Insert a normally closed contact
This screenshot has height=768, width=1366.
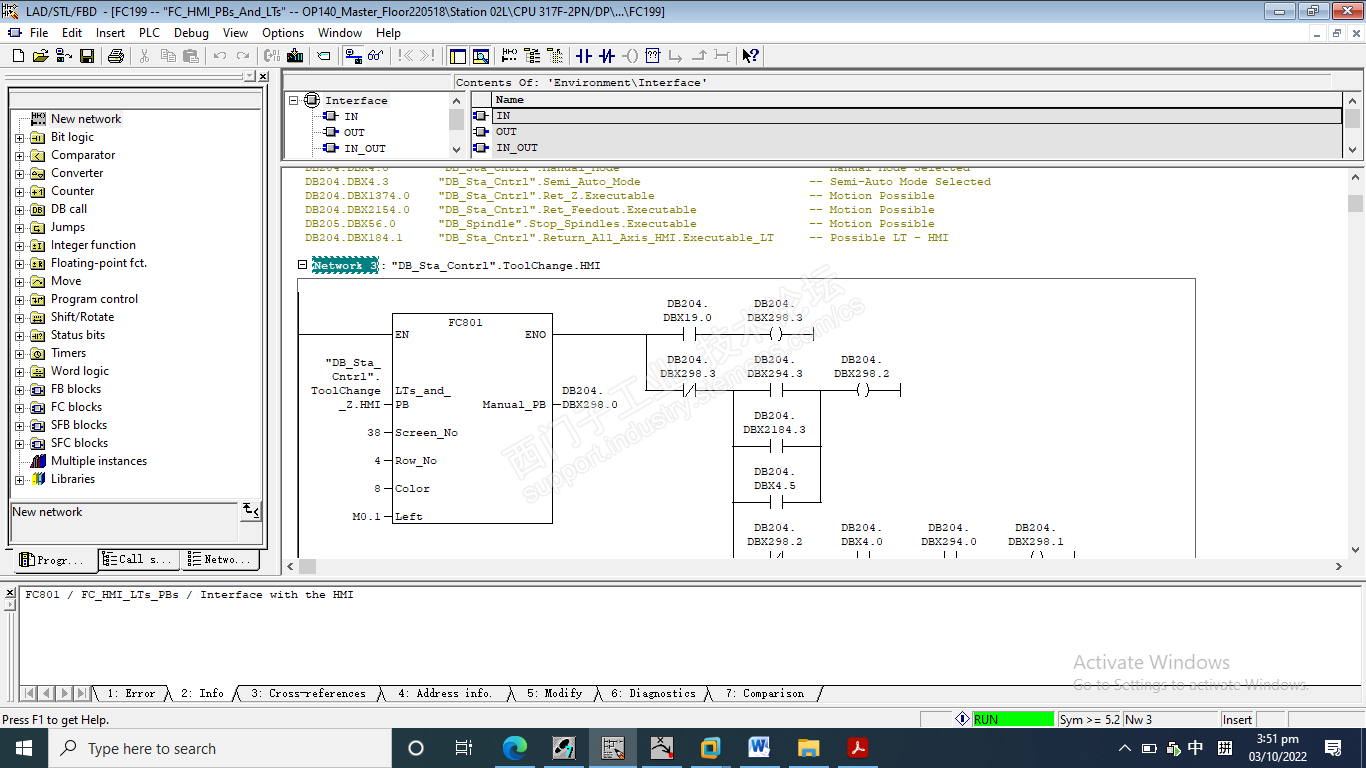coord(607,56)
